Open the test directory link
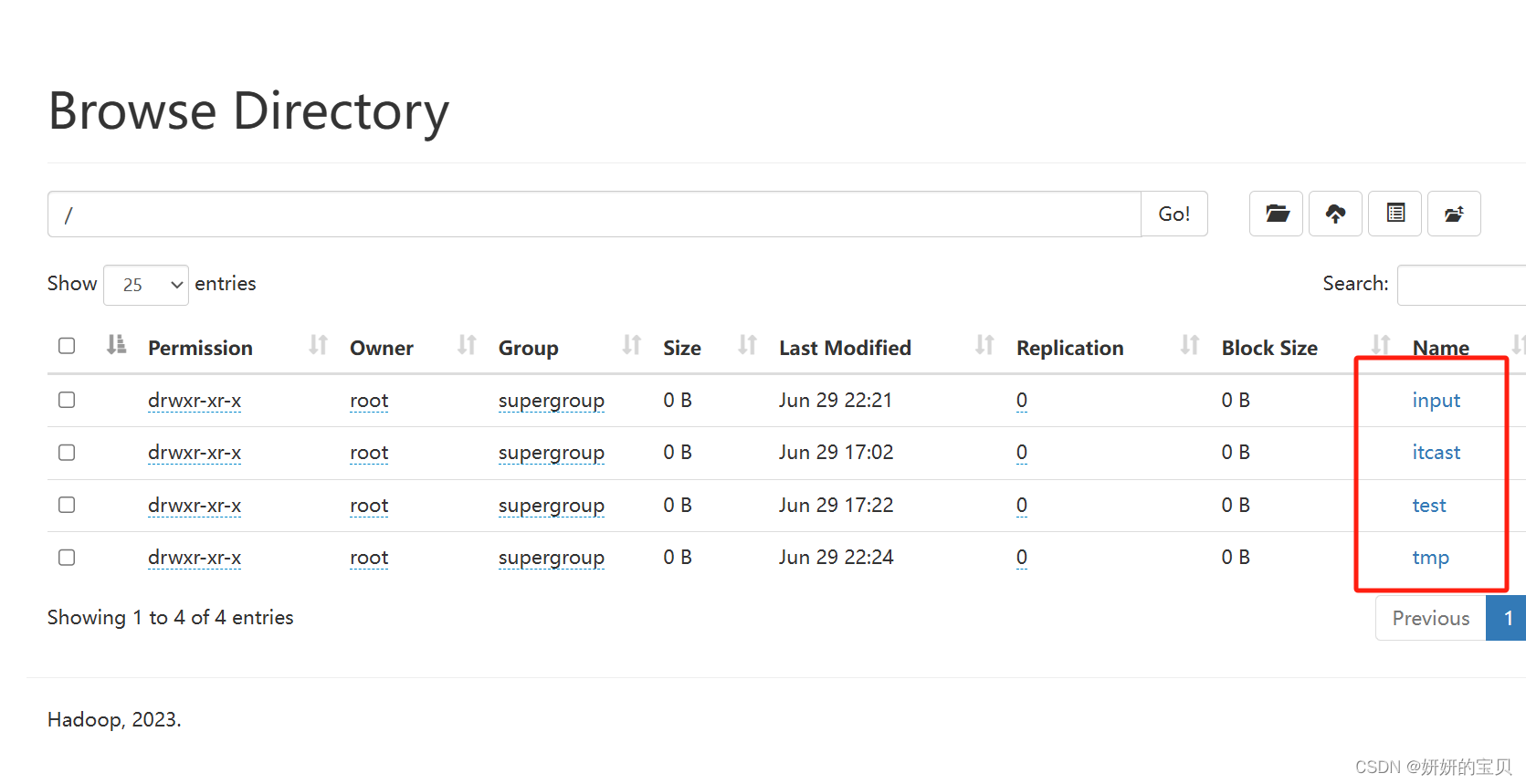1526x784 pixels. coord(1428,506)
